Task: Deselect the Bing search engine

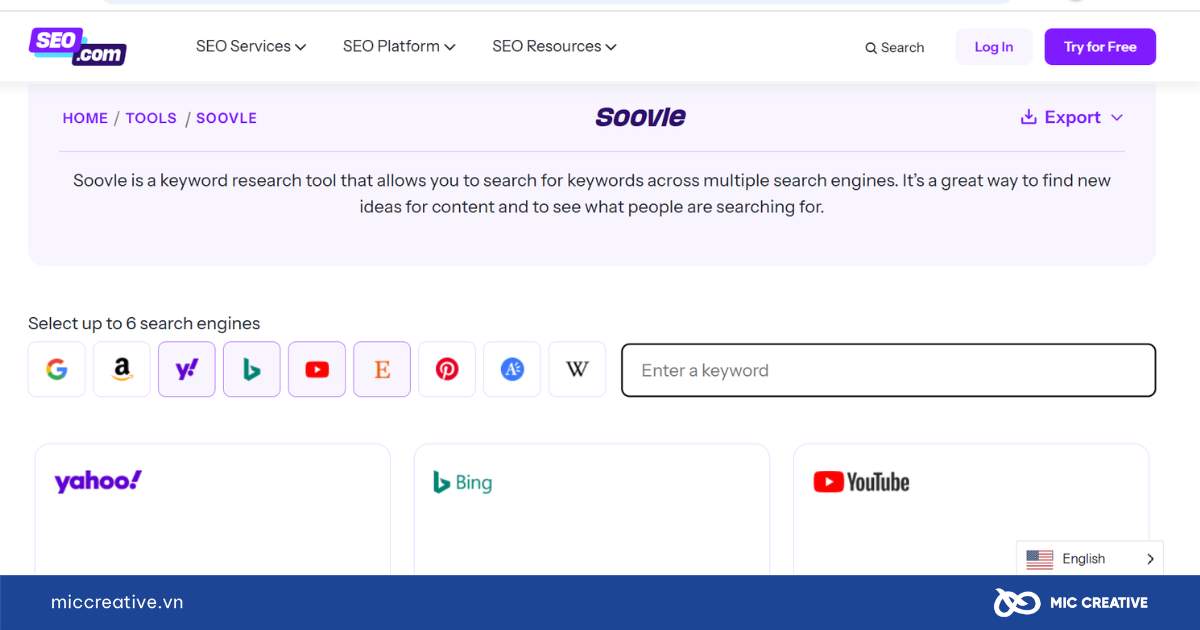Action: point(252,369)
